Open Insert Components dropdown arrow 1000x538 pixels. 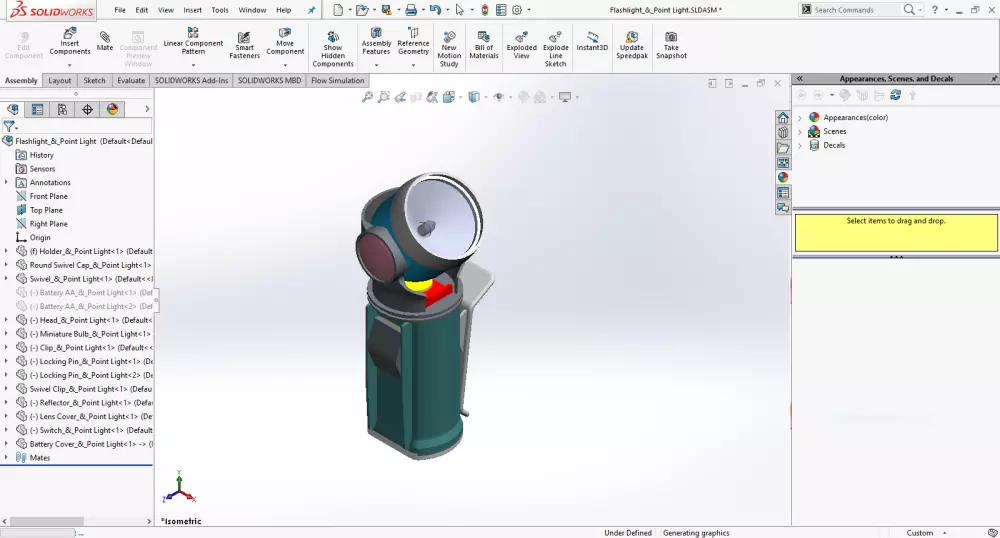[70, 65]
